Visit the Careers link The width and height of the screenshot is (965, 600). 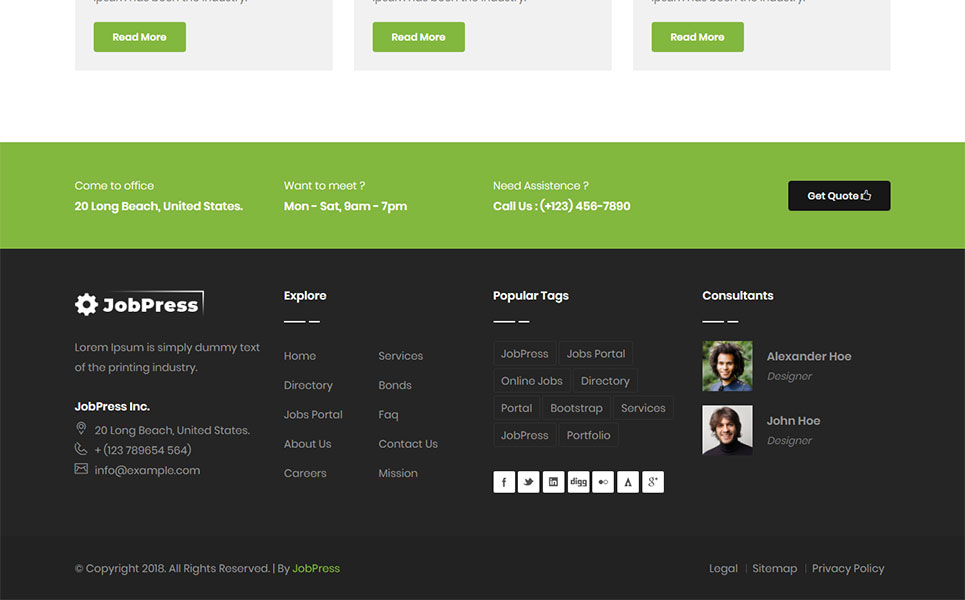(x=305, y=473)
